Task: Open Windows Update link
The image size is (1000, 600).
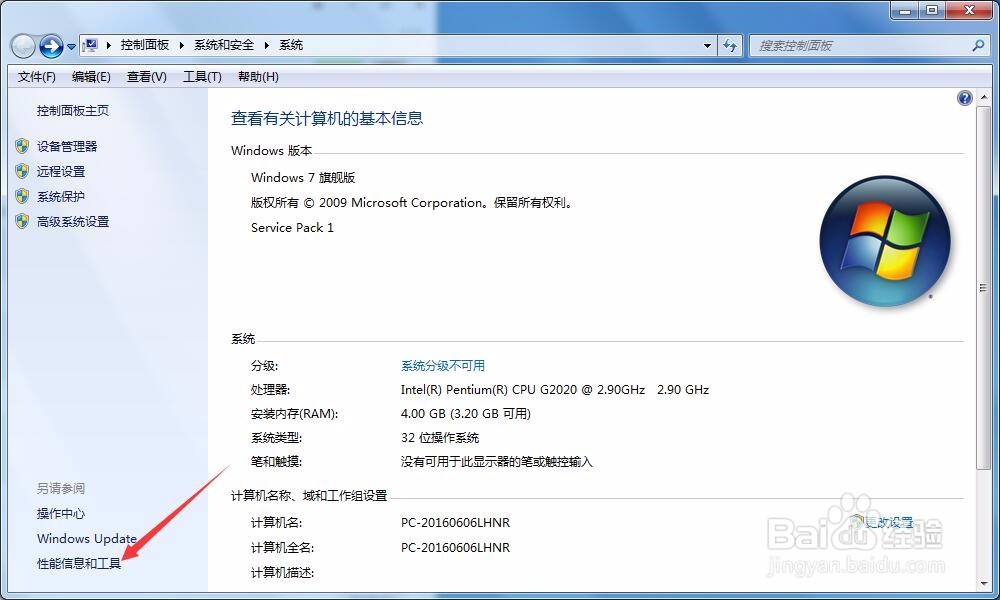Action: coord(87,538)
